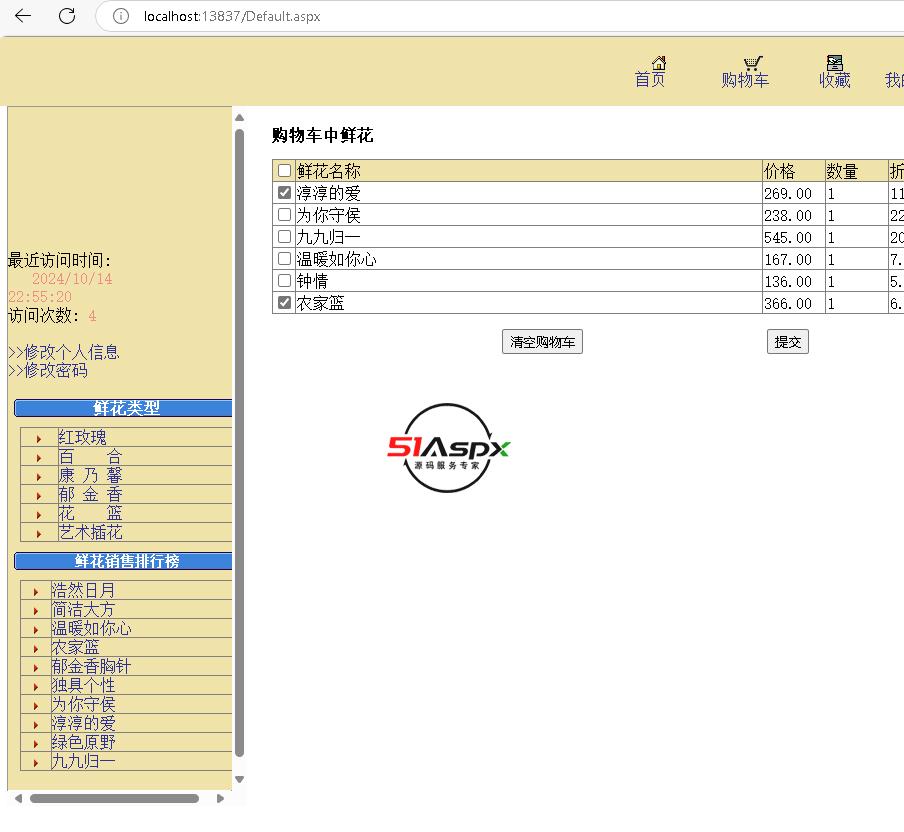Viewport: 904px width, 832px height.
Task: Click the 51Aspx logo image
Action: point(449,448)
